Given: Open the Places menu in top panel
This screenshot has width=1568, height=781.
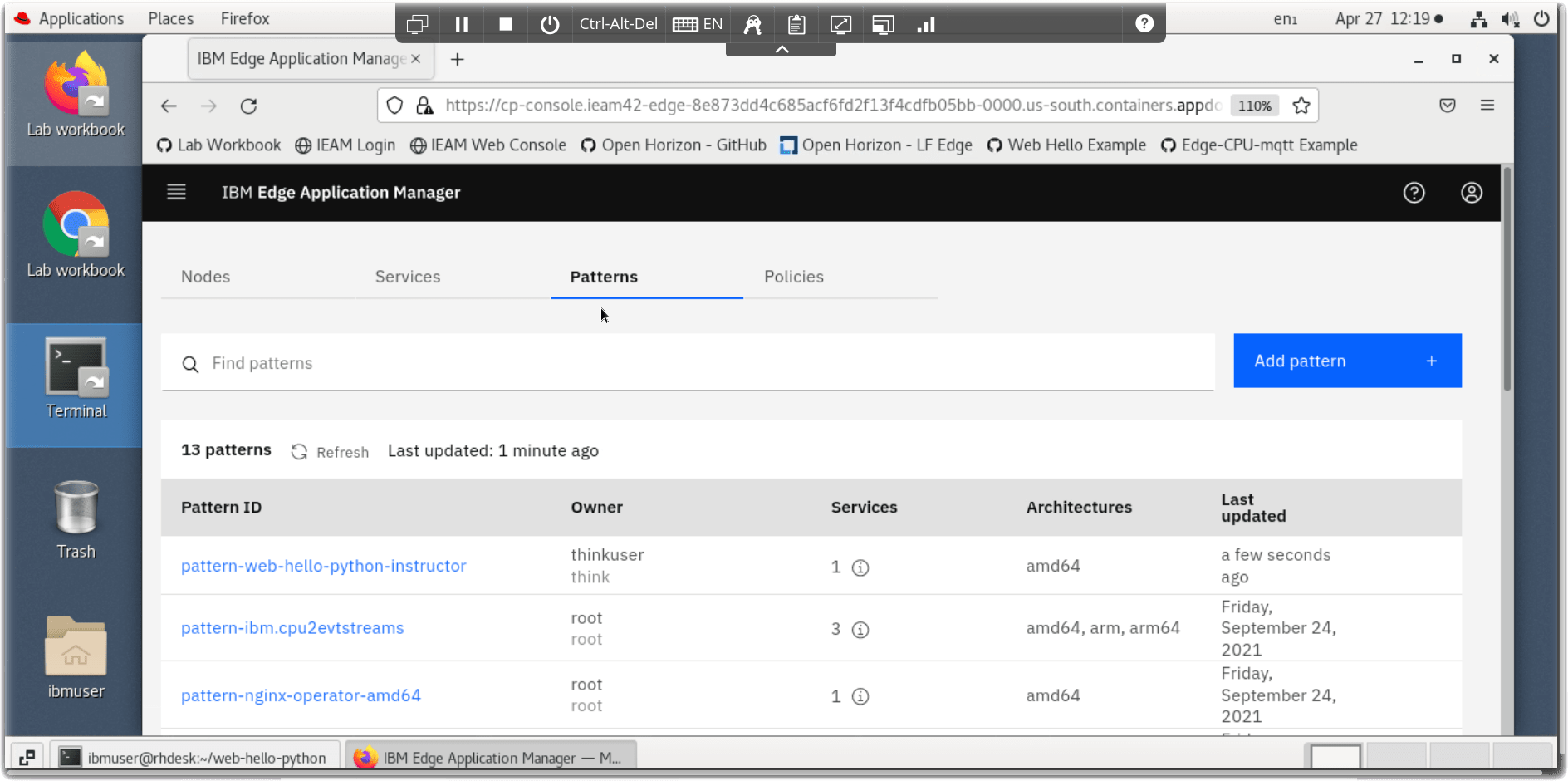Looking at the screenshot, I should [x=170, y=18].
